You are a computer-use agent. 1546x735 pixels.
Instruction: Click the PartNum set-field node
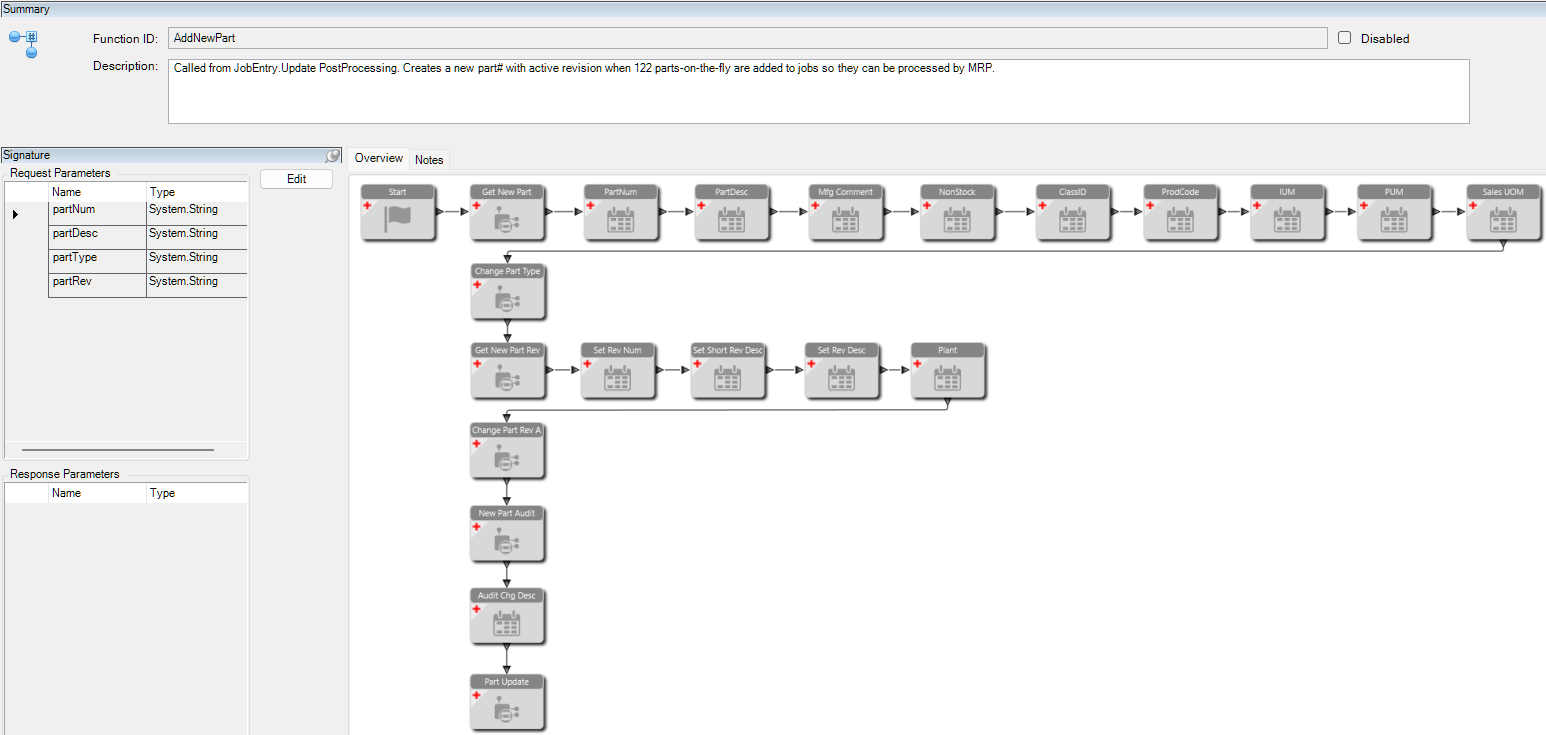click(621, 212)
